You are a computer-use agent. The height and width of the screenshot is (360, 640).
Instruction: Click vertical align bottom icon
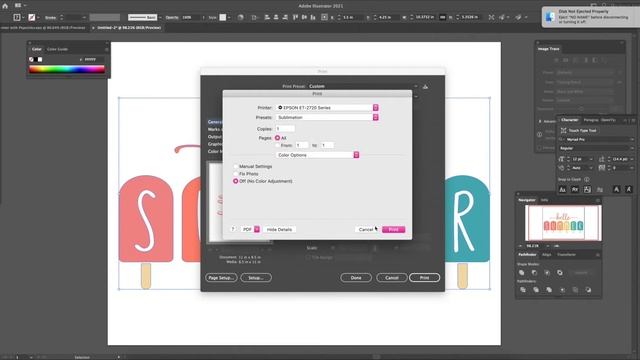coord(313,18)
